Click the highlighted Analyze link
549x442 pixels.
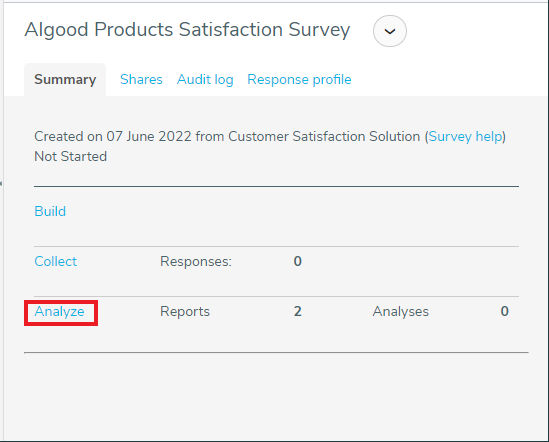[59, 311]
